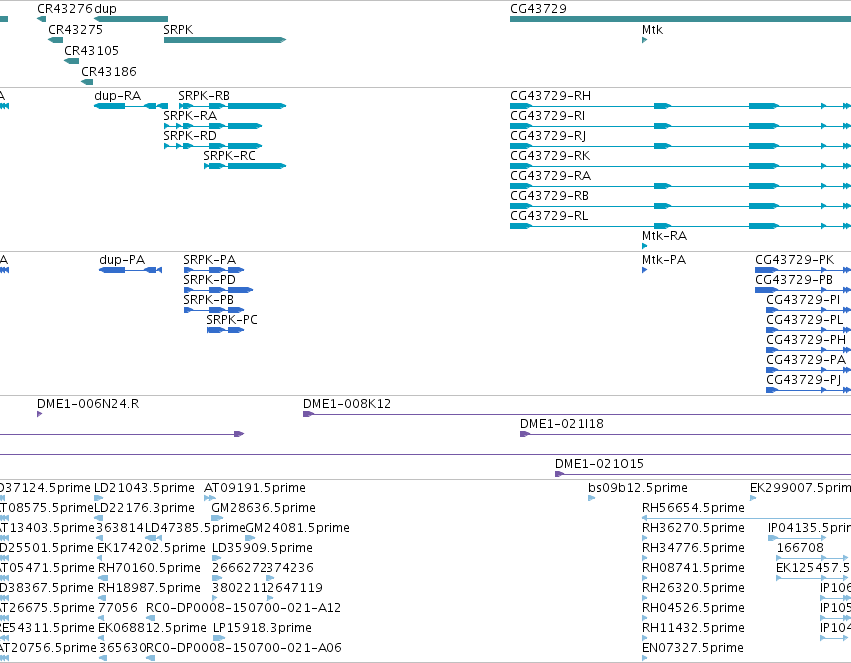Select the CG43729-PB protein label
The width and height of the screenshot is (851, 663).
794,280
